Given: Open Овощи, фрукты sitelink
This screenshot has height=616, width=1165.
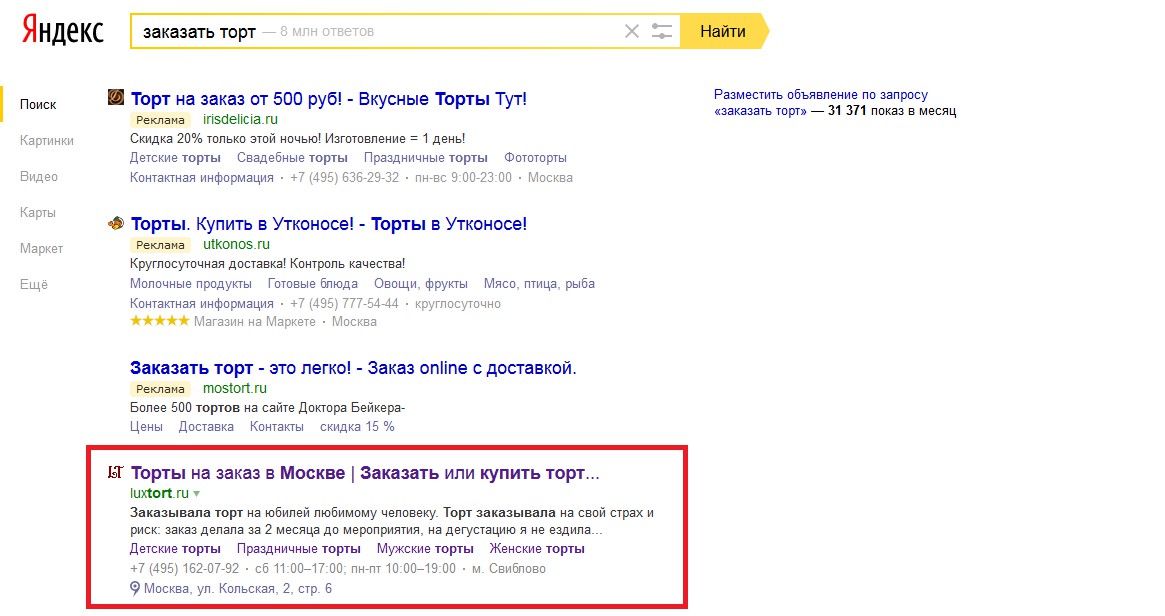Looking at the screenshot, I should coord(421,283).
